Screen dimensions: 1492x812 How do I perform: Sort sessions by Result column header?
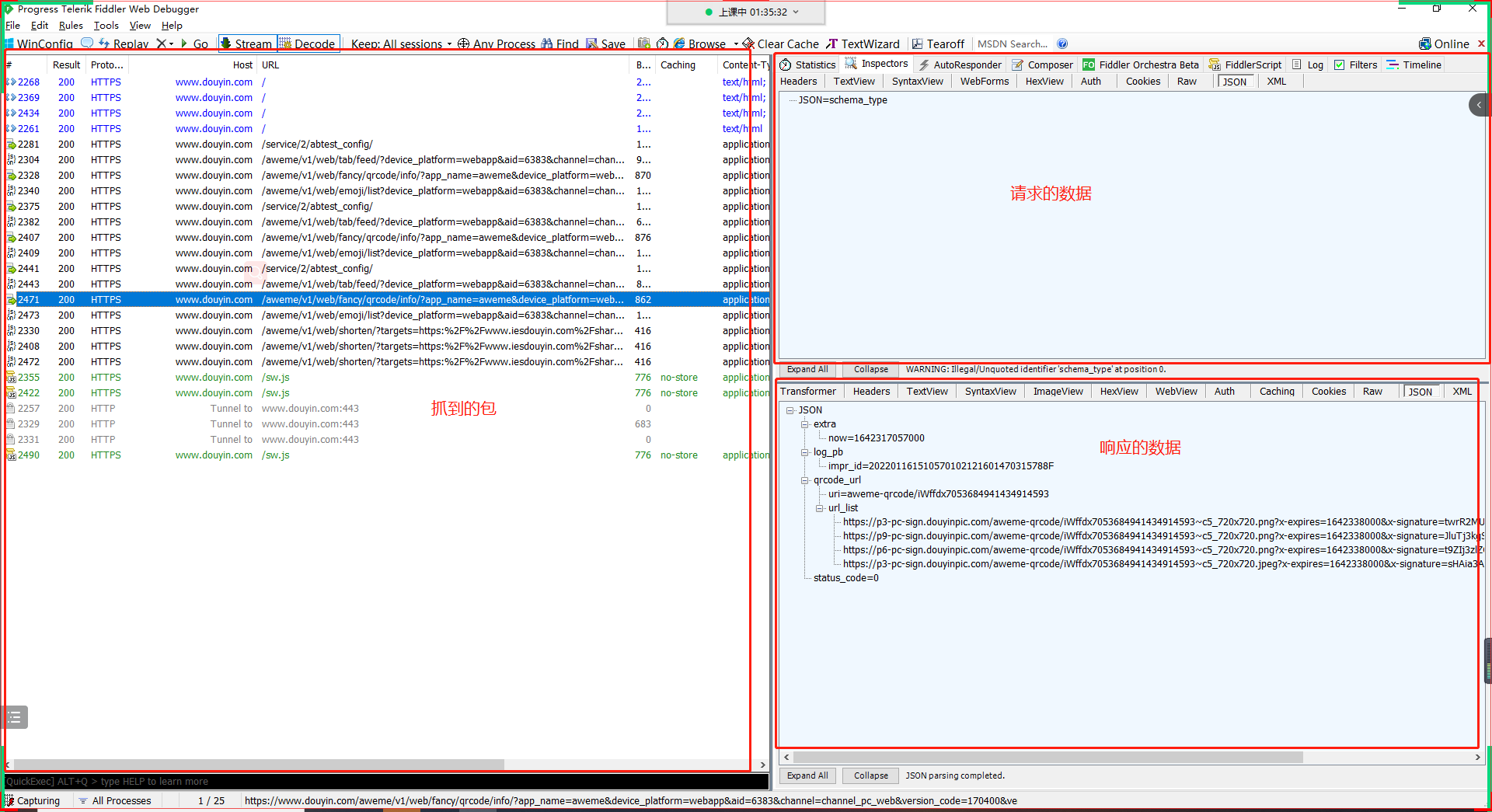coord(66,65)
